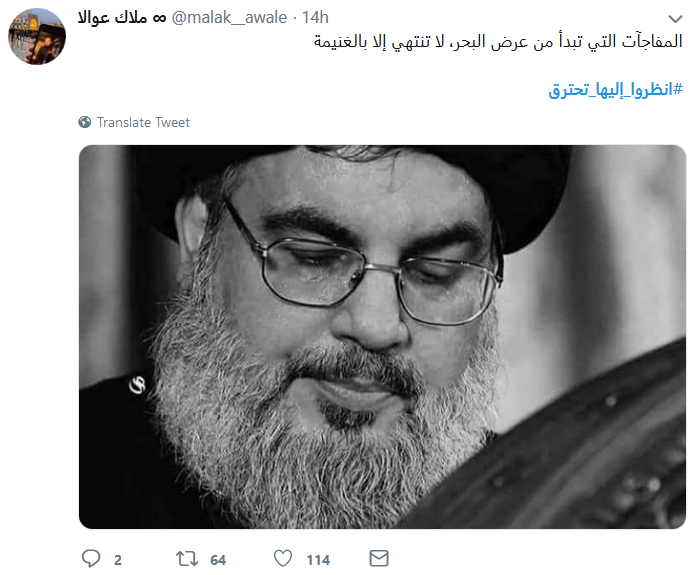698x575 pixels.
Task: Open the @malak__awale handle
Action: click(229, 18)
